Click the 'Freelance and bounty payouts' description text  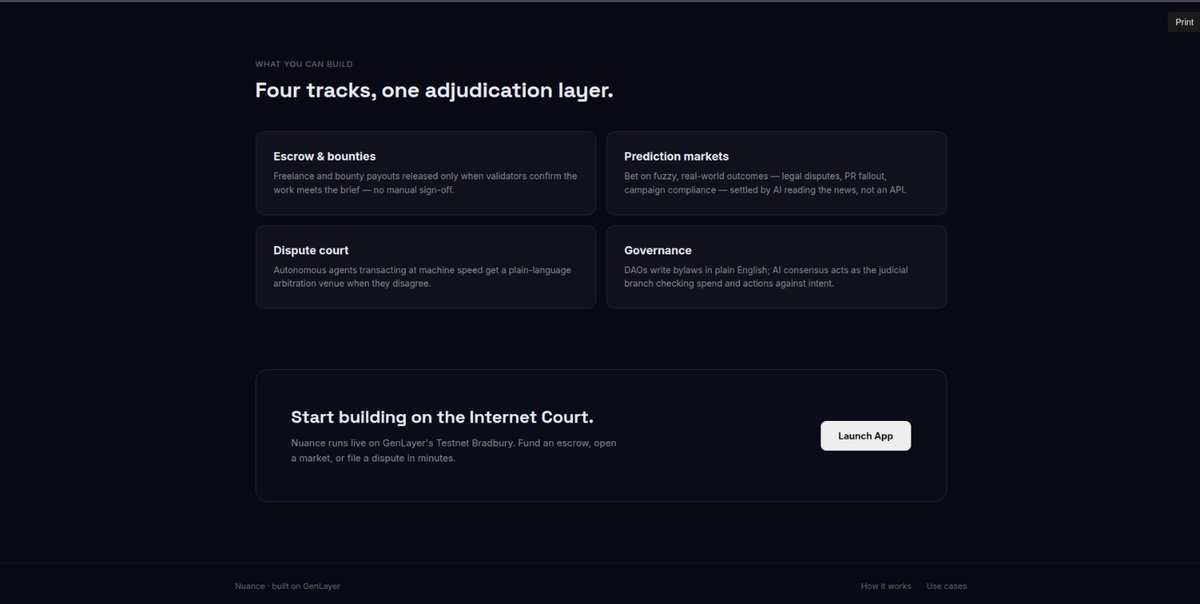tap(425, 183)
